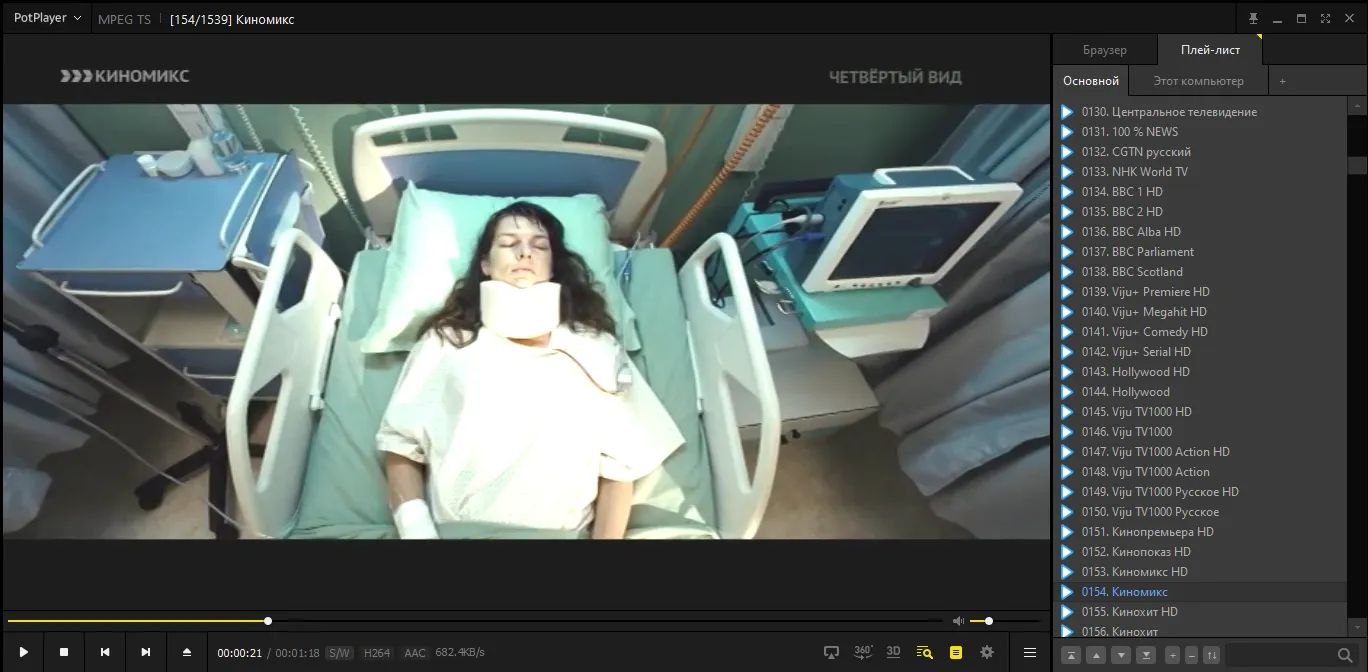Move selected item to top of playlist
Viewport: 1368px width, 672px height.
pyautogui.click(x=1071, y=655)
